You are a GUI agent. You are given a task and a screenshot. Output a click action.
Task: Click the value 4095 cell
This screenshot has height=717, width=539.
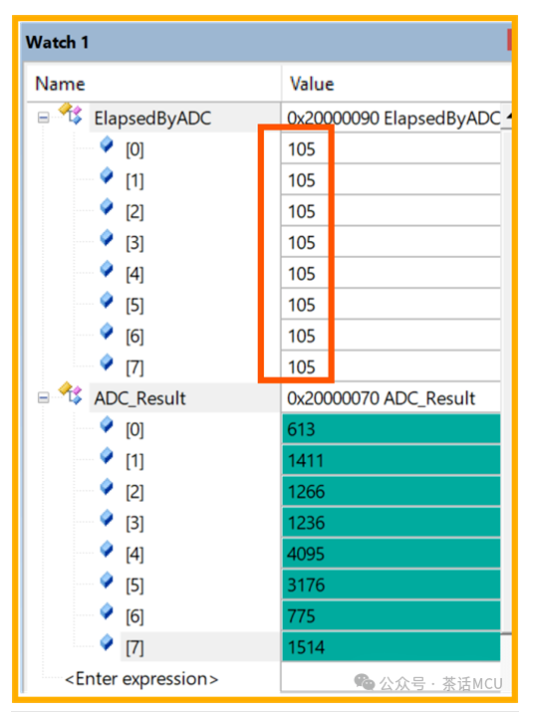(391, 553)
